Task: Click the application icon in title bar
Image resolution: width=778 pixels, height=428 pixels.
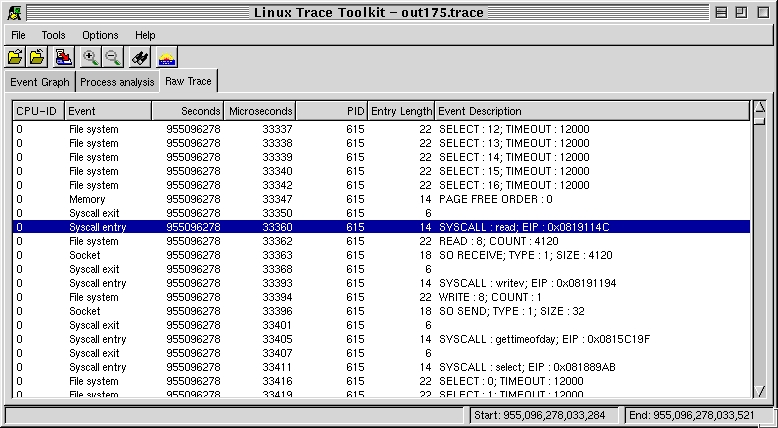Action: click(14, 12)
